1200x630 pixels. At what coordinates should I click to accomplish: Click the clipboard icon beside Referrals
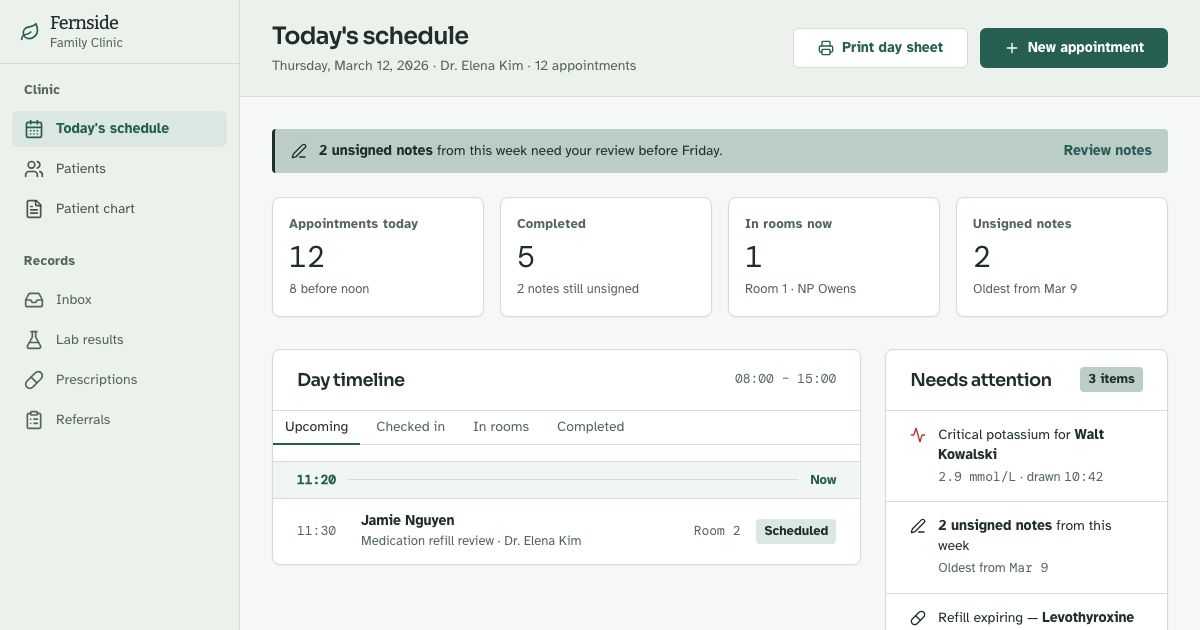(x=34, y=420)
